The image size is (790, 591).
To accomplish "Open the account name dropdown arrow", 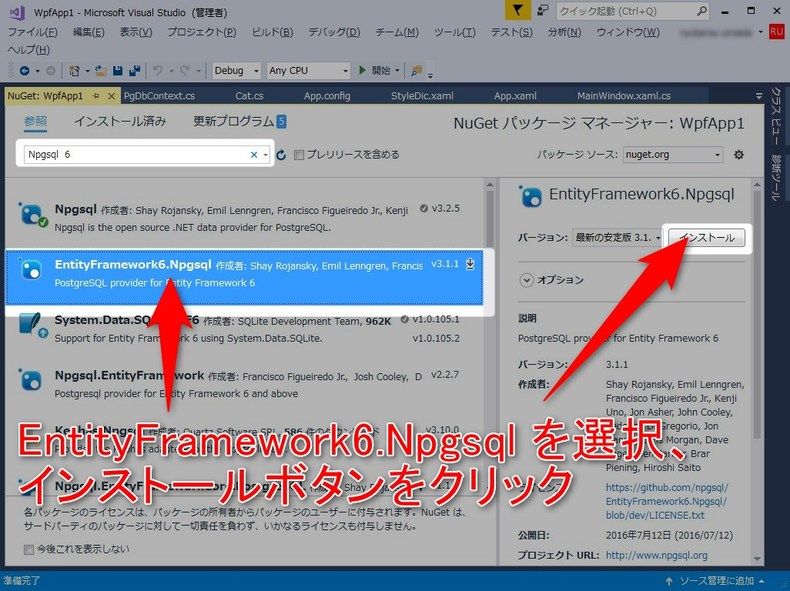I will point(760,32).
